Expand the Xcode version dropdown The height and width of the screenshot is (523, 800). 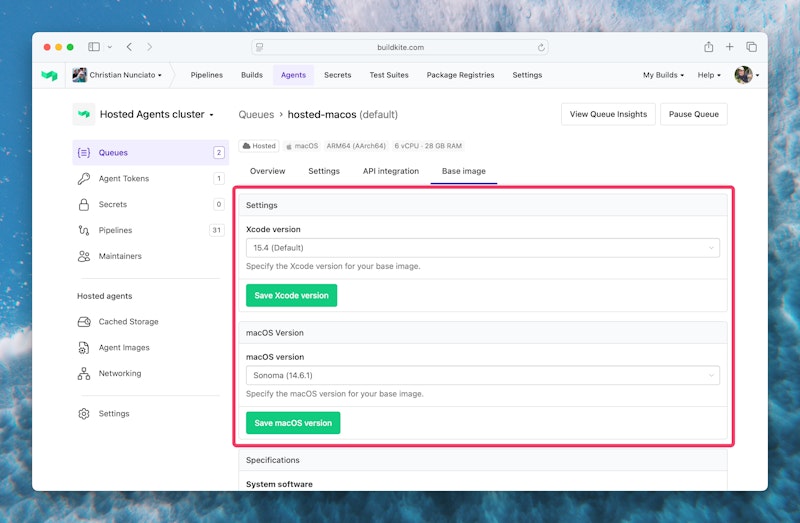point(482,248)
